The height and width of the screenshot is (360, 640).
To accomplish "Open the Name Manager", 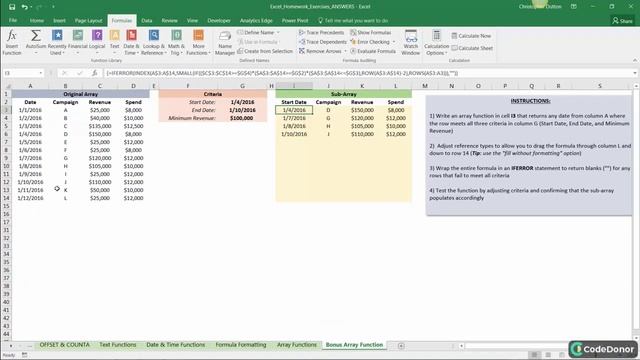I will point(225,42).
